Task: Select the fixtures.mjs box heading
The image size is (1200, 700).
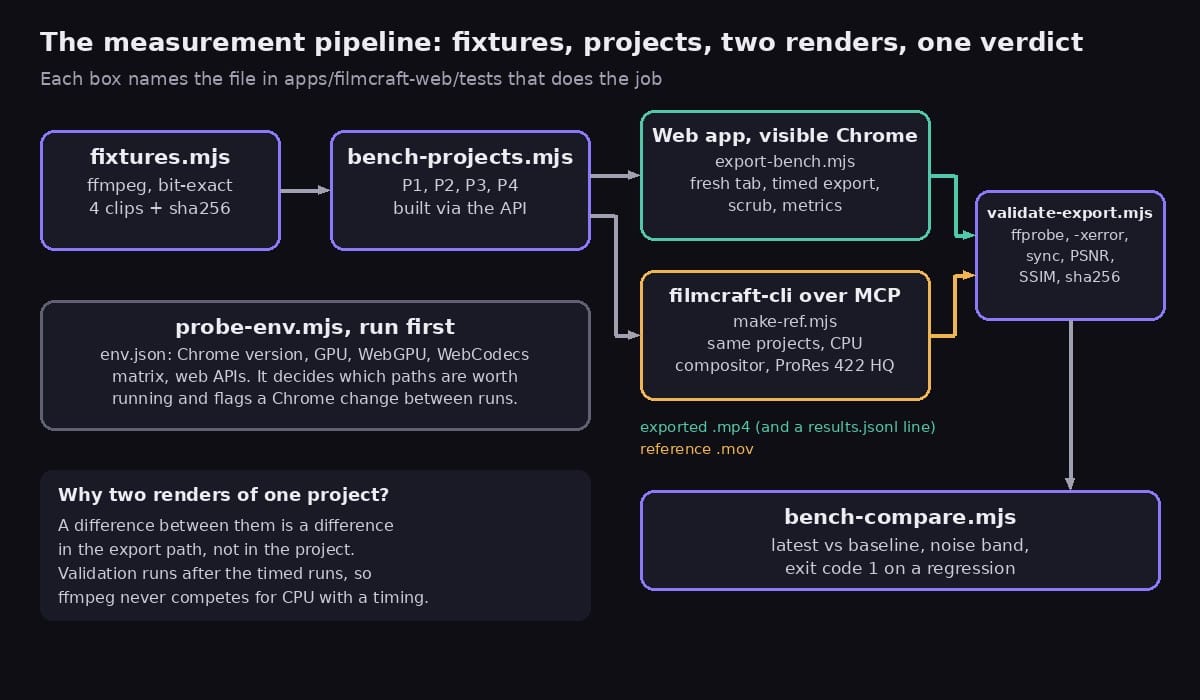Action: [x=160, y=157]
